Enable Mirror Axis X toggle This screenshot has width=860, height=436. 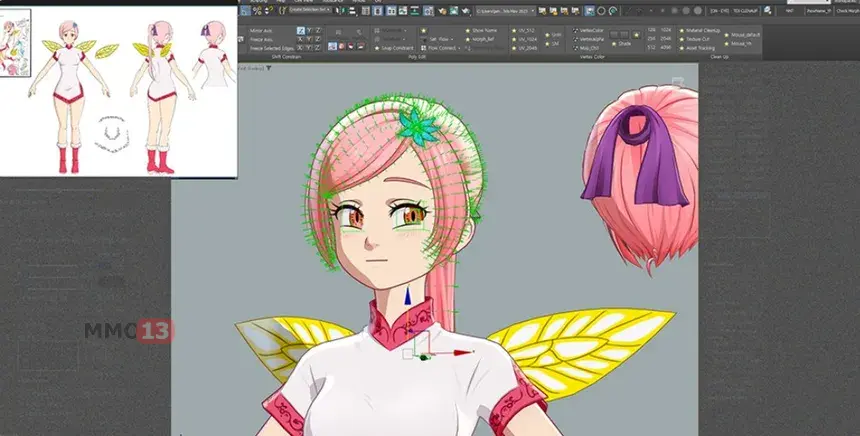(301, 30)
